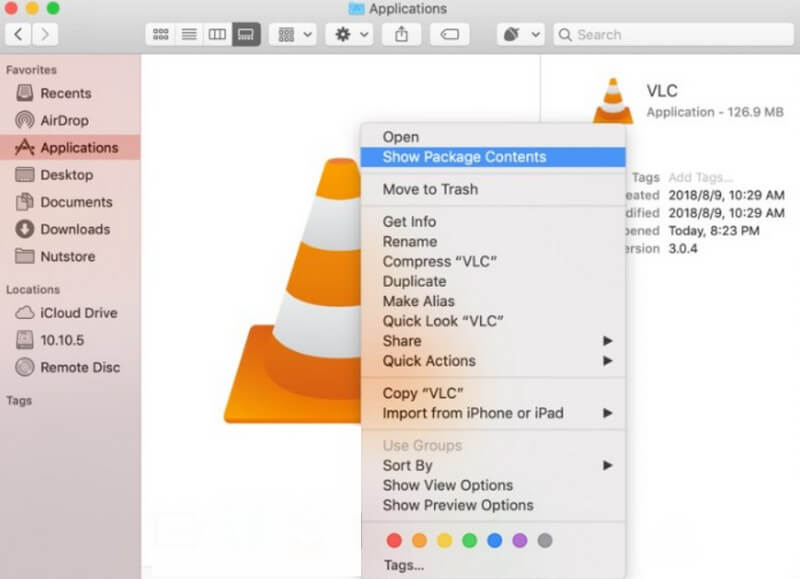
Task: Select Move to Trash menu item
Action: coord(430,189)
